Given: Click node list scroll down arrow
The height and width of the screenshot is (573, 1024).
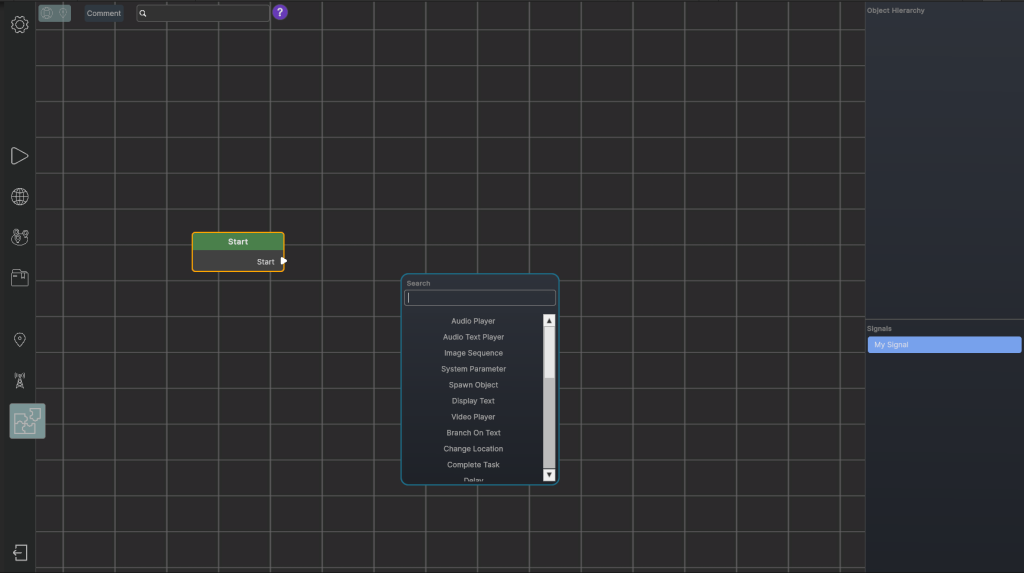Looking at the screenshot, I should [549, 475].
